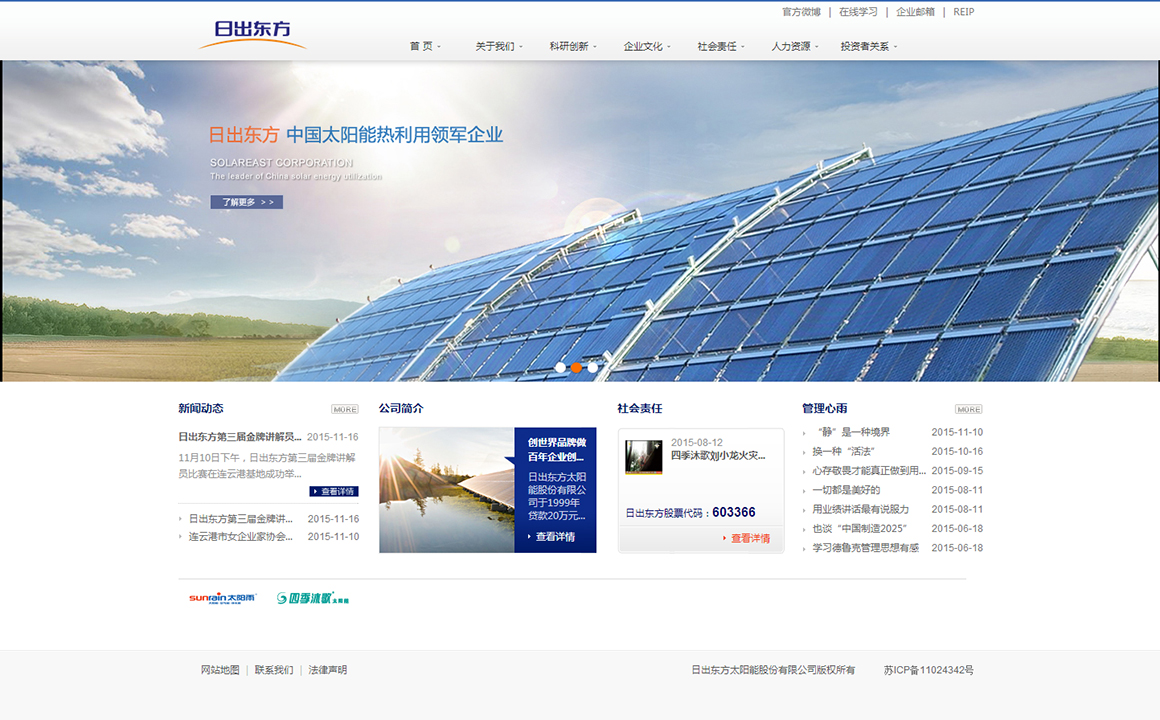Open the article 心存敬畏才能真正做到用...
The width and height of the screenshot is (1160, 720).
click(869, 471)
